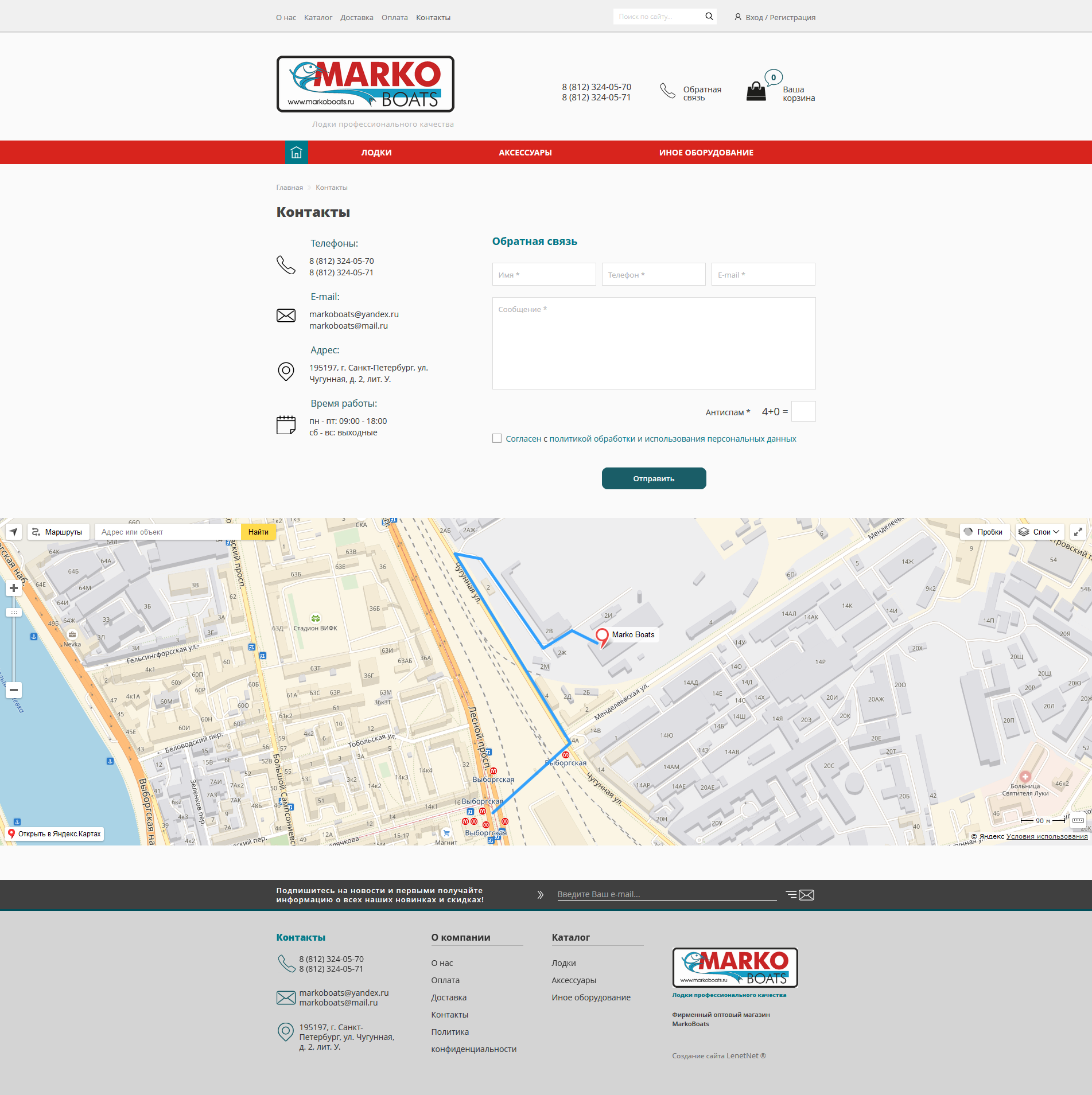
Task: Open footer Лодки catalog link
Action: point(564,963)
